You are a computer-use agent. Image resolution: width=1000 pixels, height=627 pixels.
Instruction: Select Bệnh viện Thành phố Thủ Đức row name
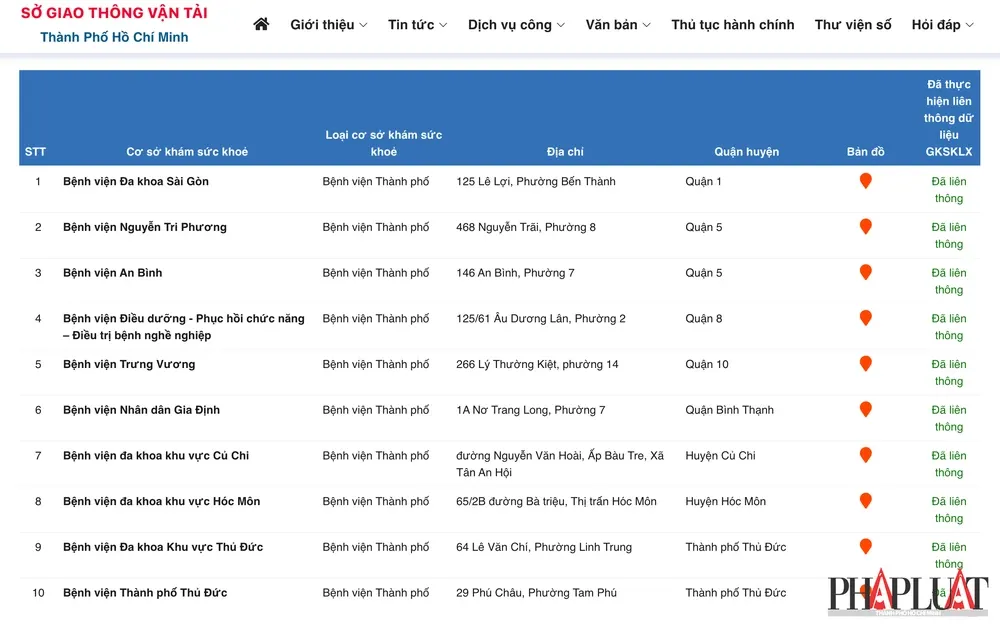(145, 593)
